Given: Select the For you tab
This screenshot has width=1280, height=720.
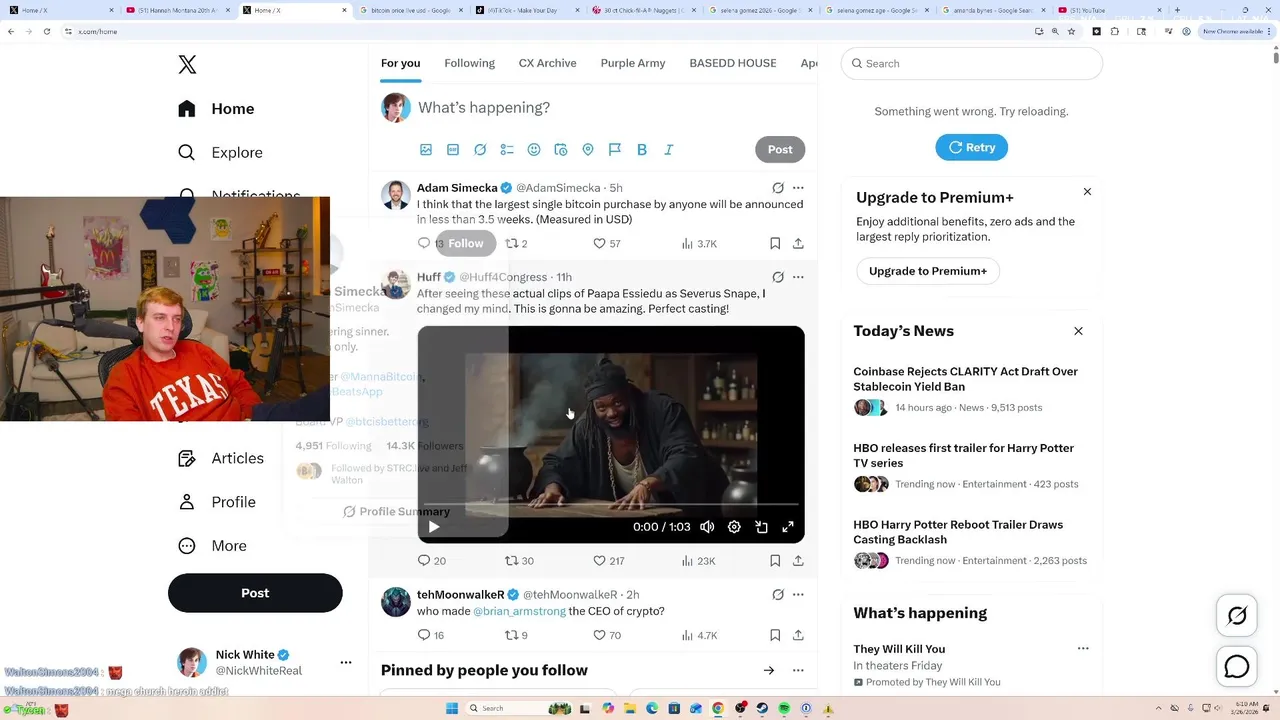Looking at the screenshot, I should click(400, 63).
